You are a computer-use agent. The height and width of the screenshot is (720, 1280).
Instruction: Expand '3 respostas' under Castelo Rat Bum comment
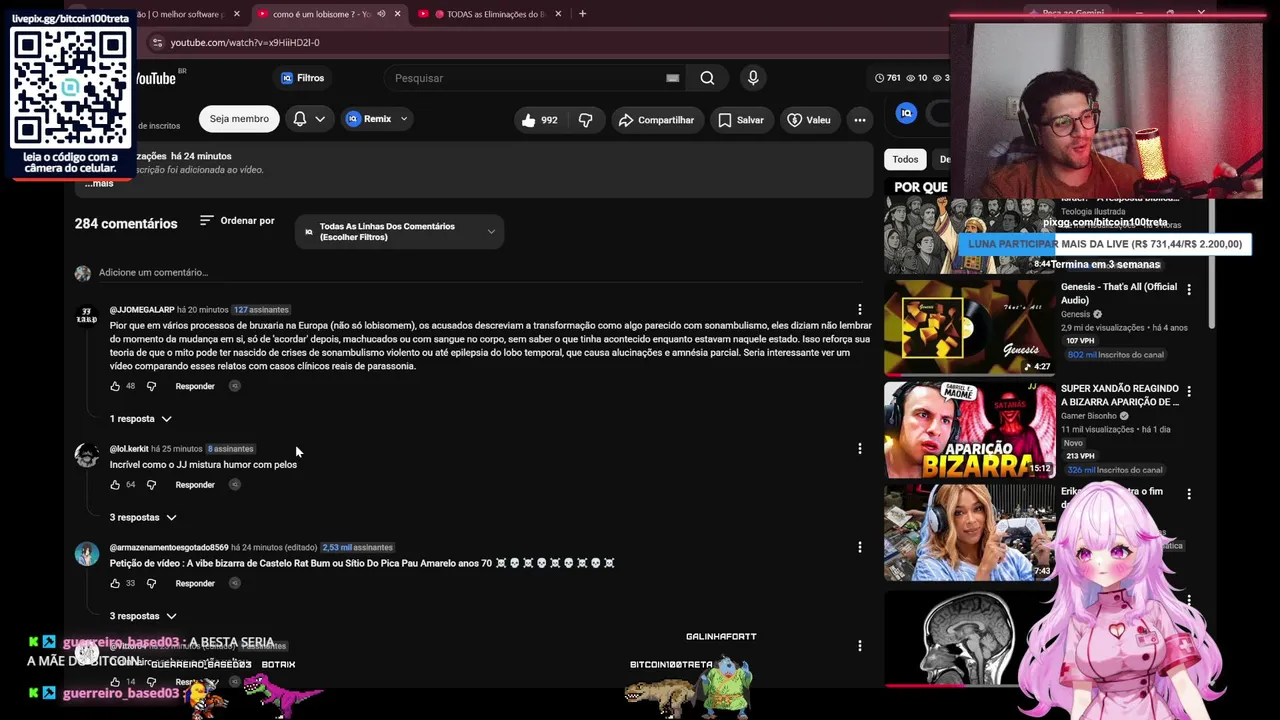(143, 616)
